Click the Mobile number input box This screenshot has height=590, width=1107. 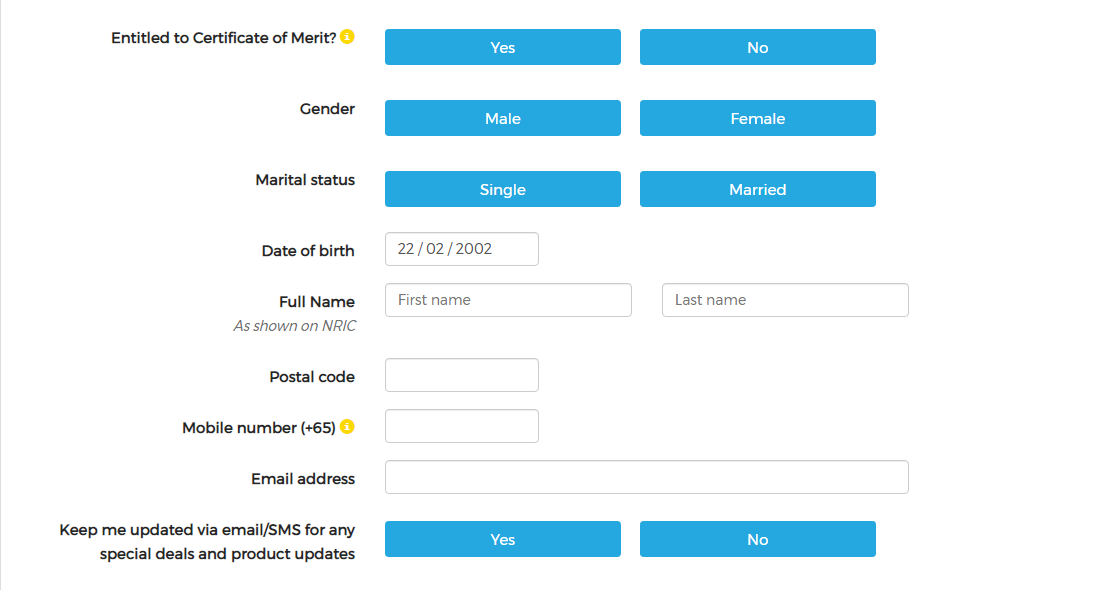462,426
